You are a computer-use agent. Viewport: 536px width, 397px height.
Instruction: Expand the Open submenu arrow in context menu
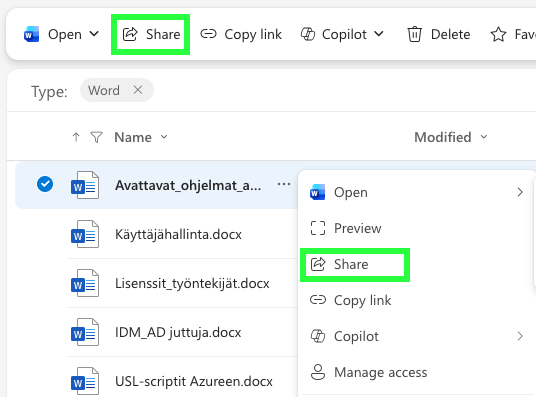(x=520, y=192)
